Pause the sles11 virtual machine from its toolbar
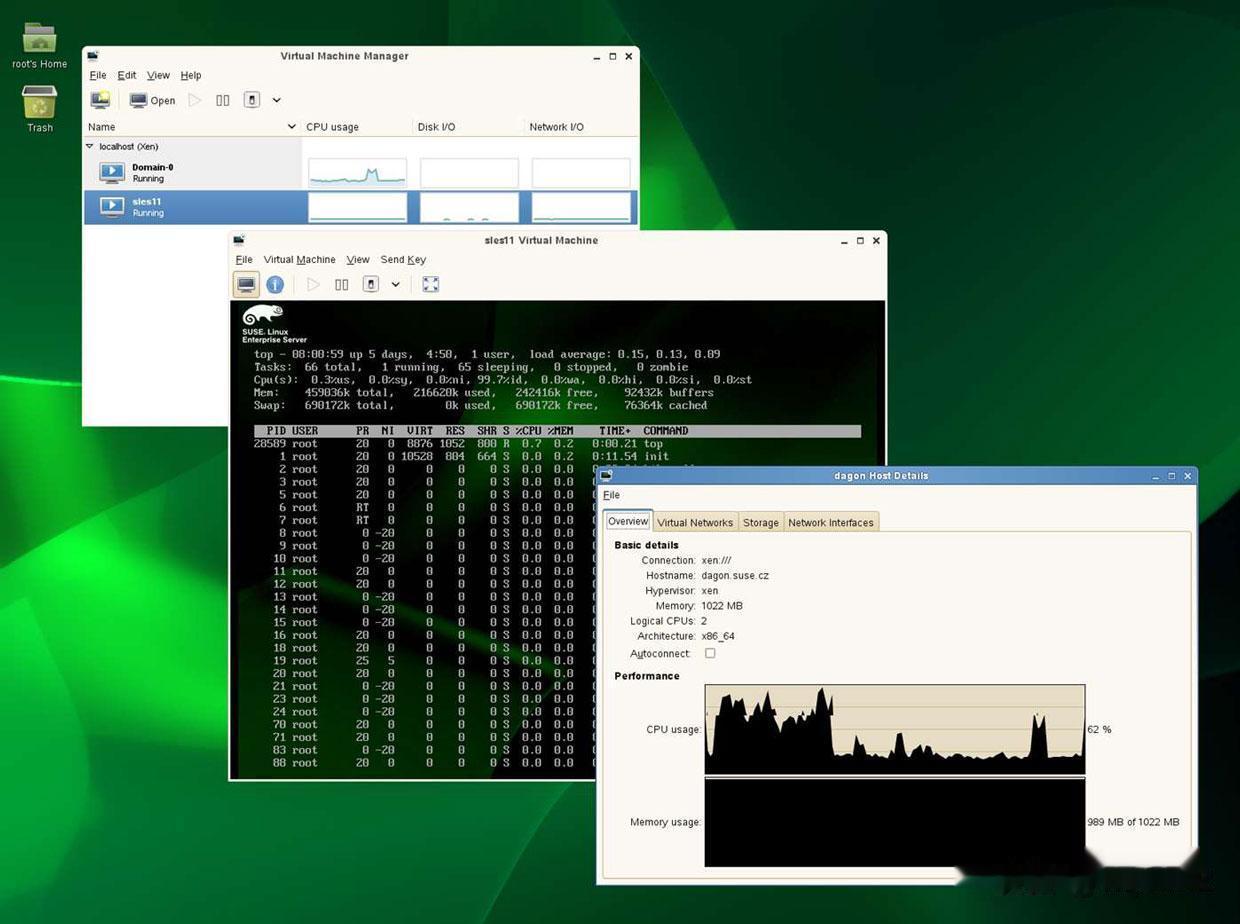The width and height of the screenshot is (1240, 924). pyautogui.click(x=342, y=284)
